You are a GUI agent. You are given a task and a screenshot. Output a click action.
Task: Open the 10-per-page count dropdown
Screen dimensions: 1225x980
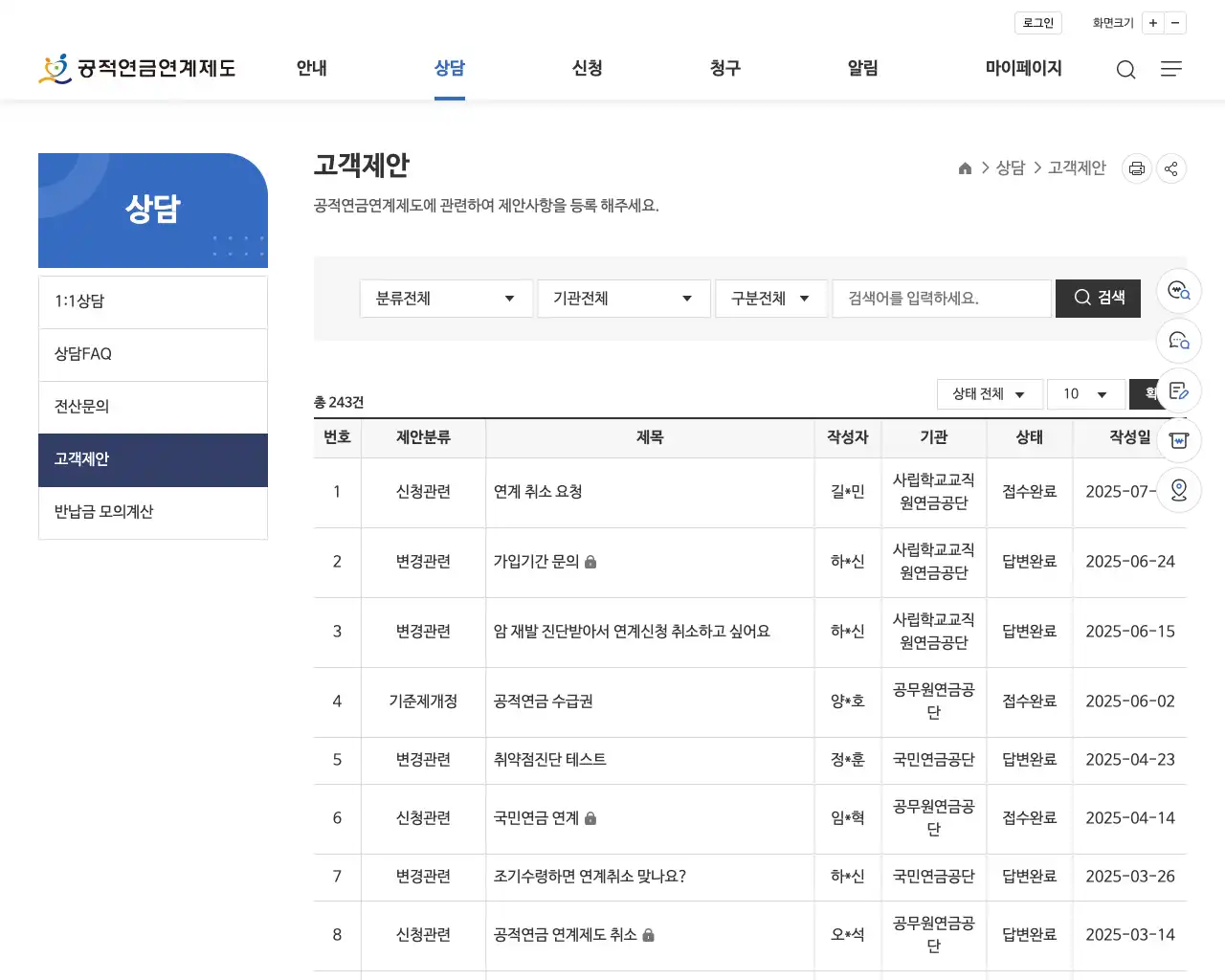(x=1086, y=393)
